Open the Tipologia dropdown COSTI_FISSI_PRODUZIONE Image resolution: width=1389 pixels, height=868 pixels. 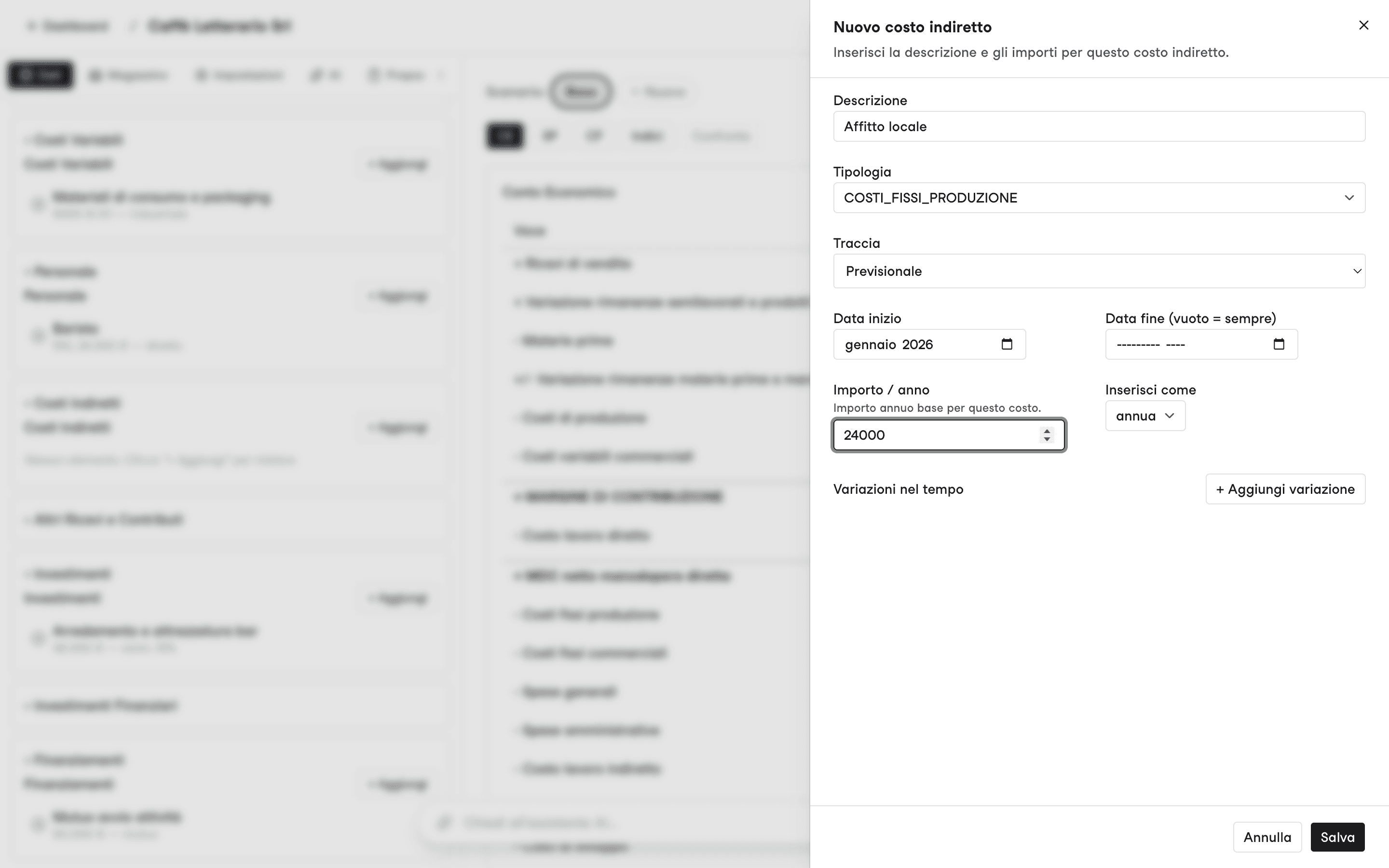[1099, 198]
